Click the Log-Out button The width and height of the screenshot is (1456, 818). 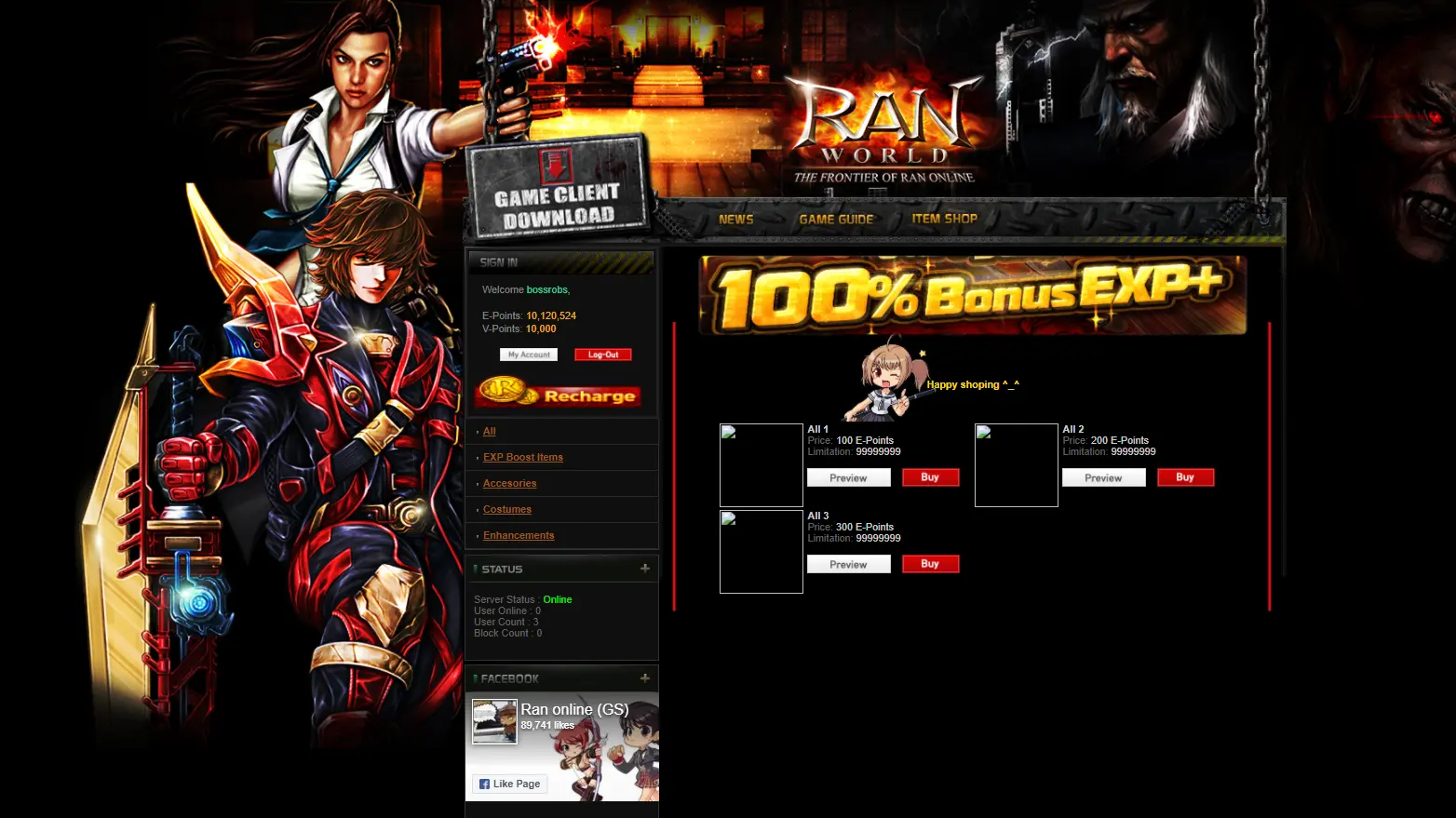pos(603,355)
